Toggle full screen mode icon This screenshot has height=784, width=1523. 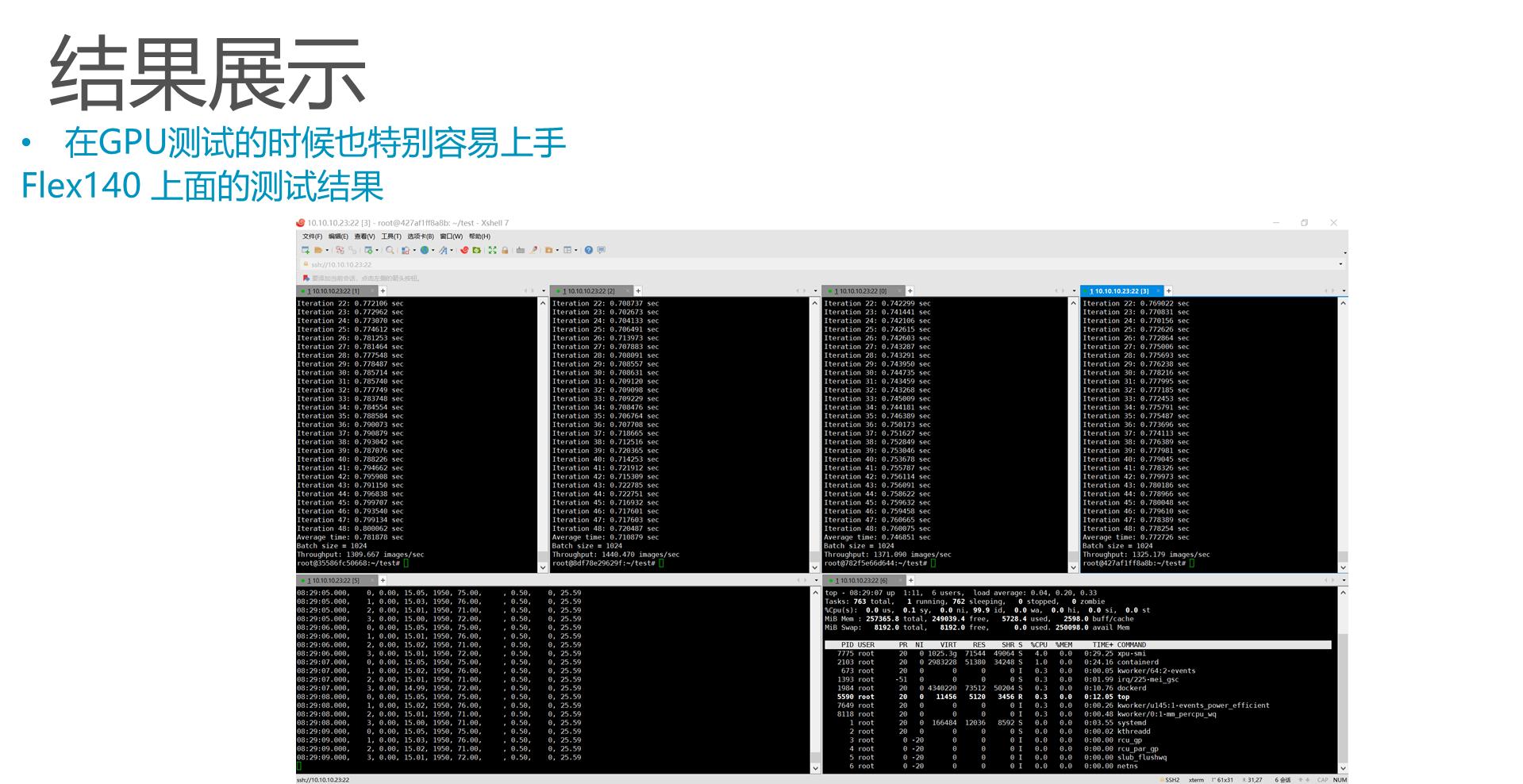pos(492,250)
